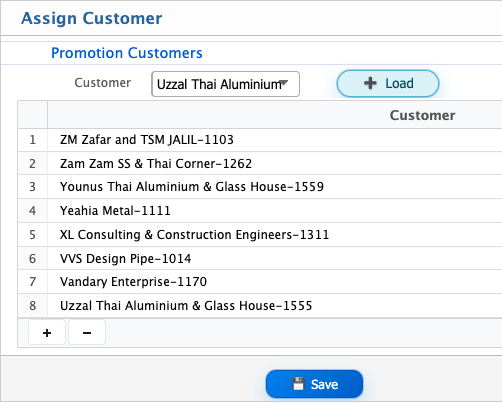This screenshot has height=403, width=502.
Task: Click row number 8 cell
Action: point(32,306)
